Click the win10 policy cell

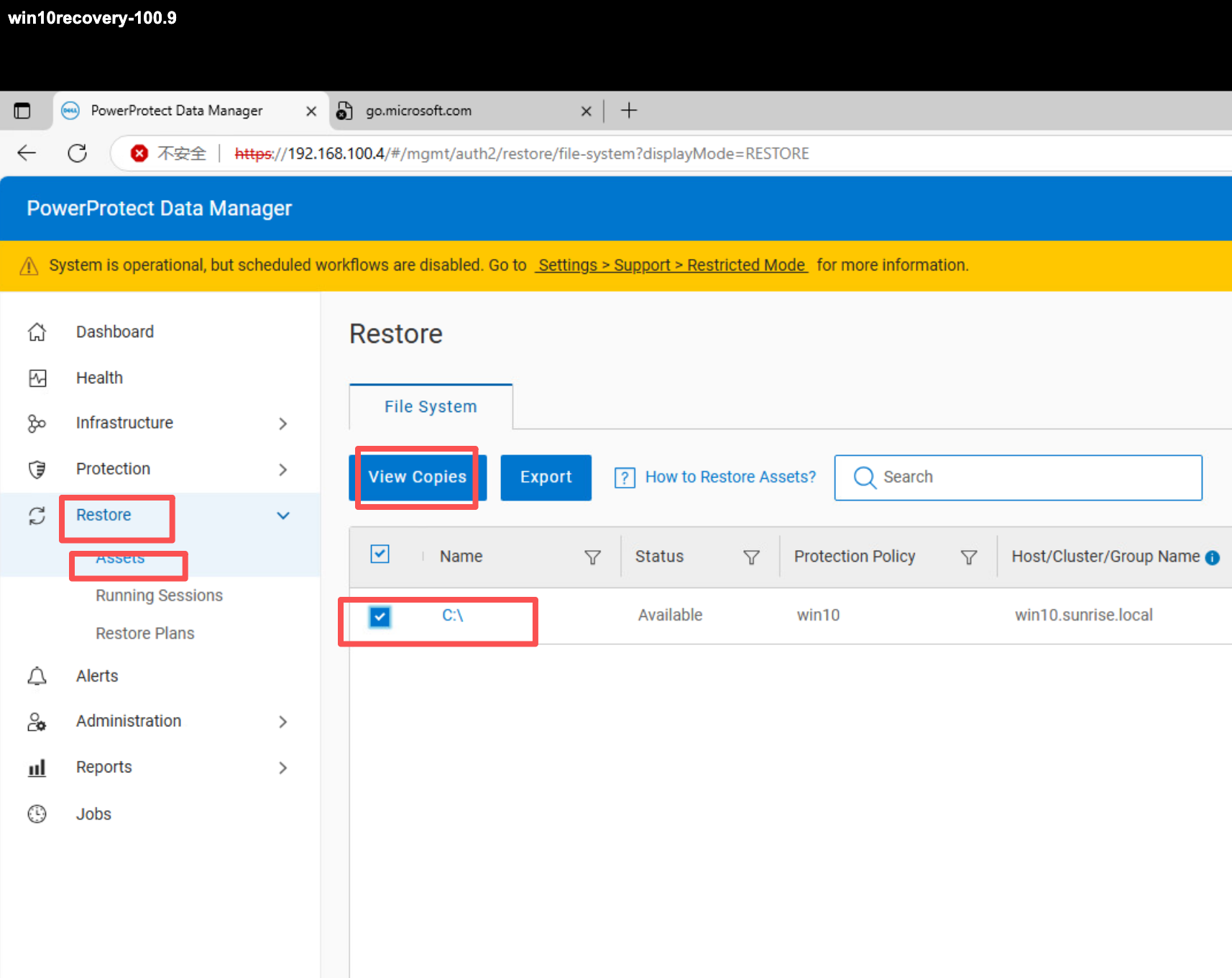coord(818,616)
